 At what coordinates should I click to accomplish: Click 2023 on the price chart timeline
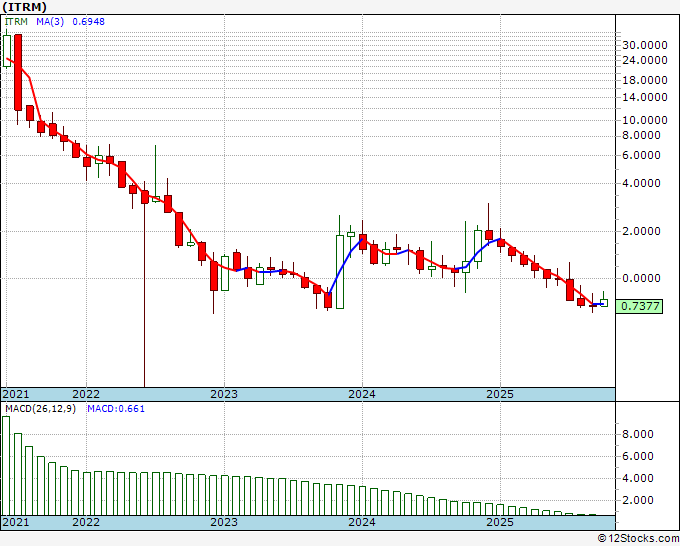(223, 394)
